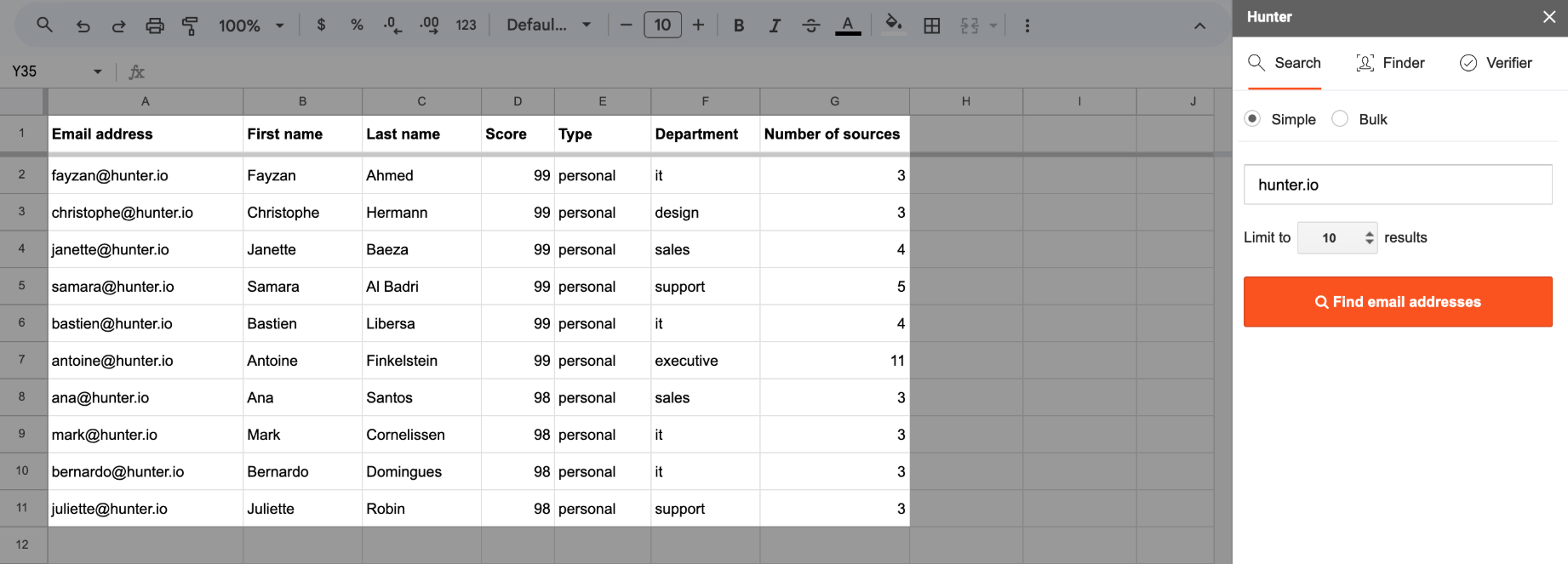Select cell with last name Cornelissen
Viewport: 1568px width, 564px height.
click(x=421, y=435)
